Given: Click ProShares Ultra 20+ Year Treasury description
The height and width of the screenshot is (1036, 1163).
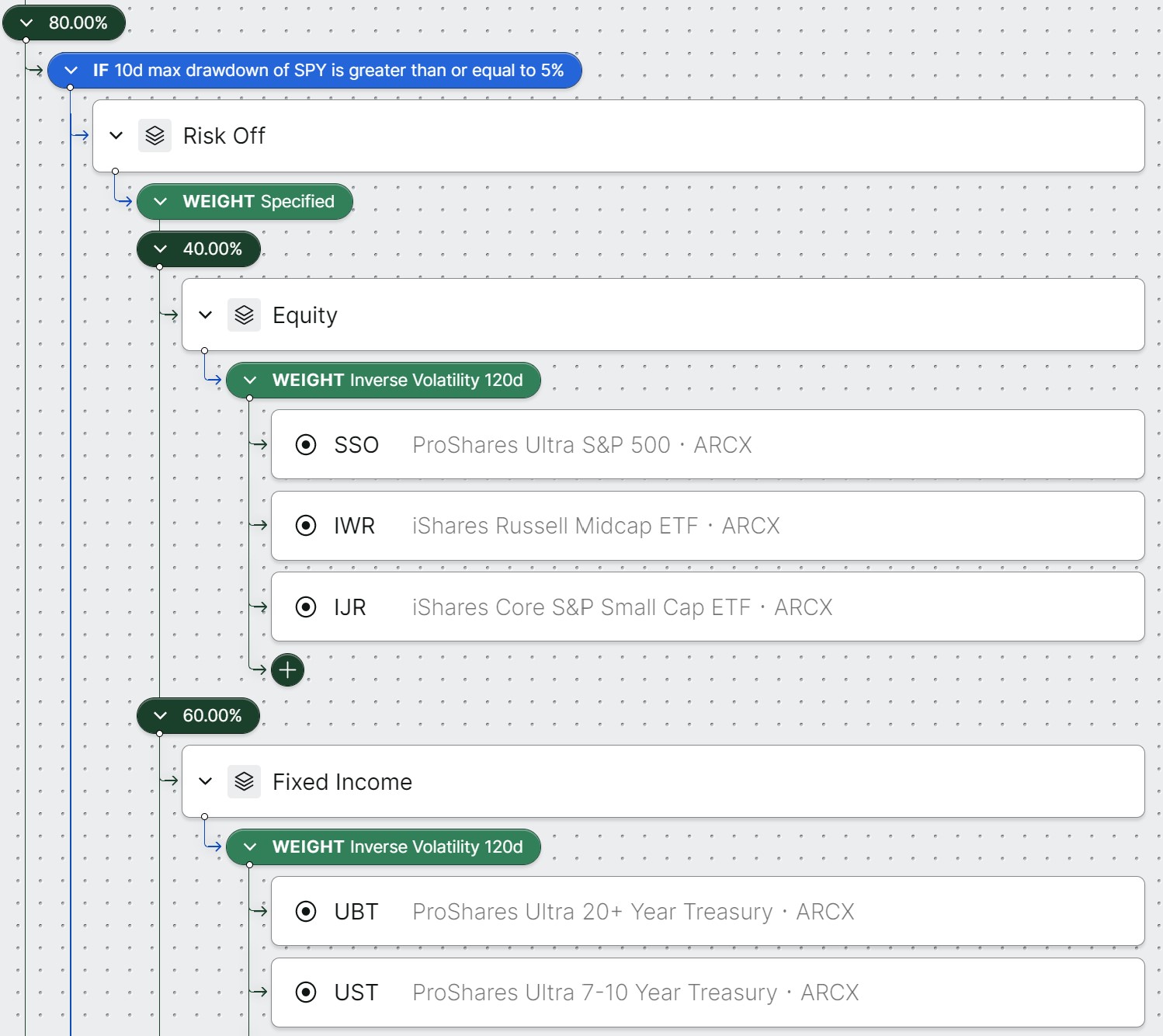Looking at the screenshot, I should click(634, 912).
